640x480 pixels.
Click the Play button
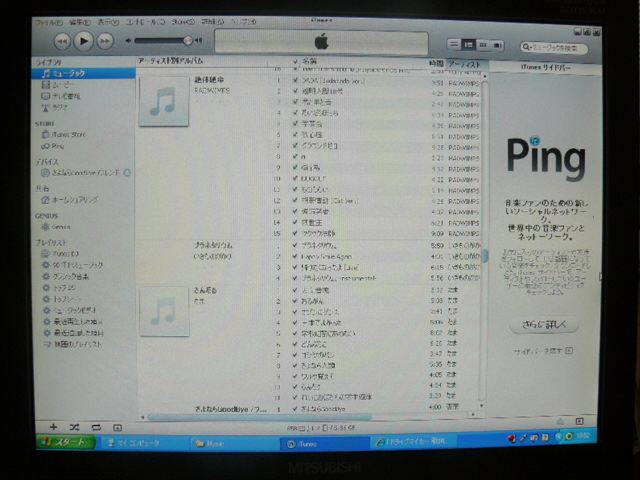coord(84,41)
